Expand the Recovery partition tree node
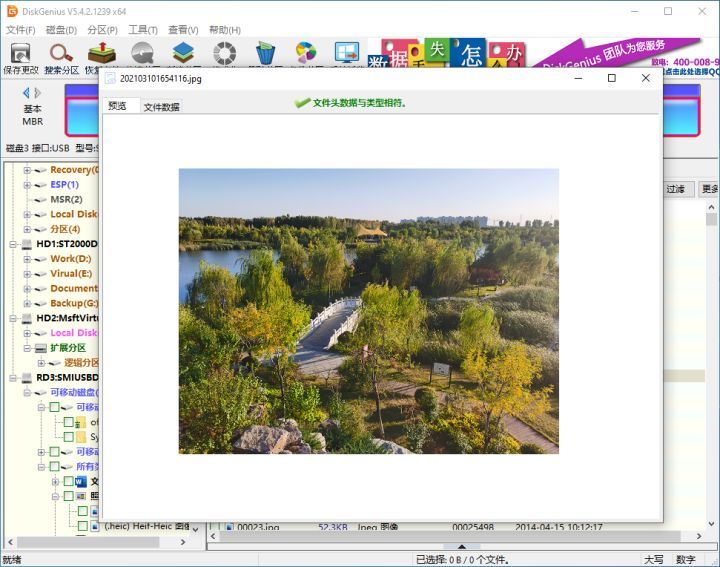The width and height of the screenshot is (720, 567). point(27,170)
